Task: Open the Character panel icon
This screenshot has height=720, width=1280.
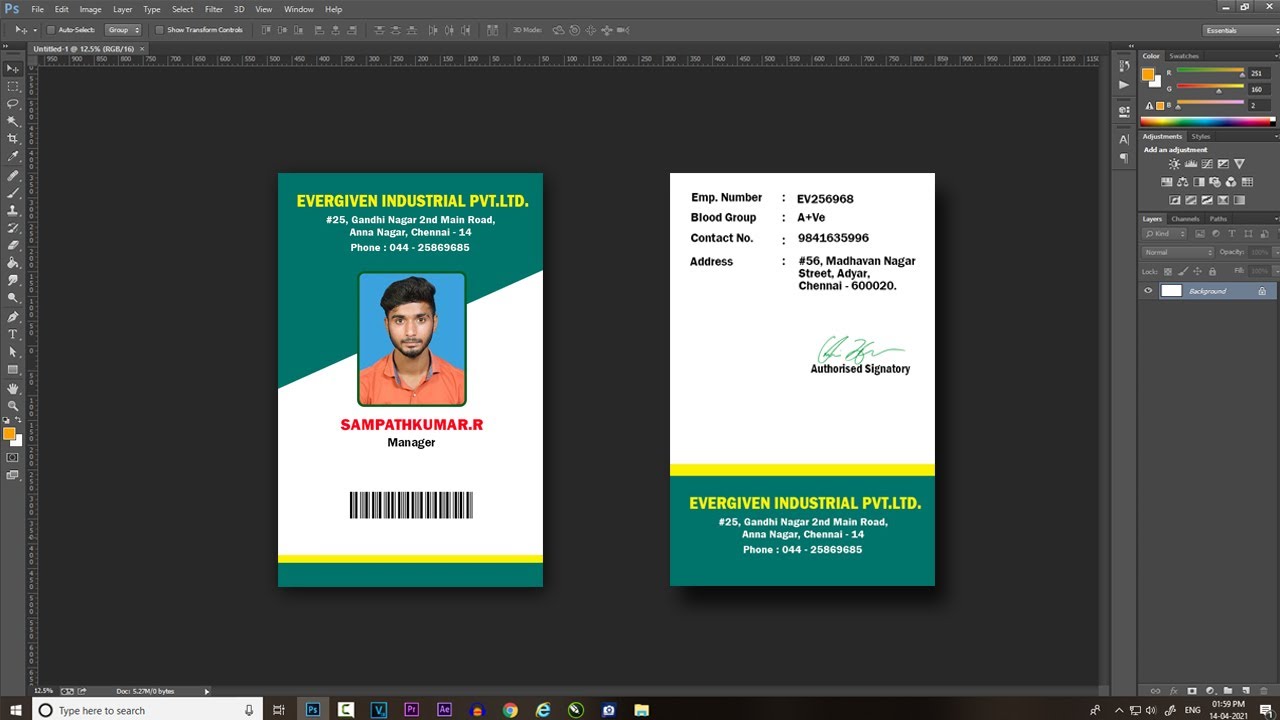Action: pos(1124,139)
